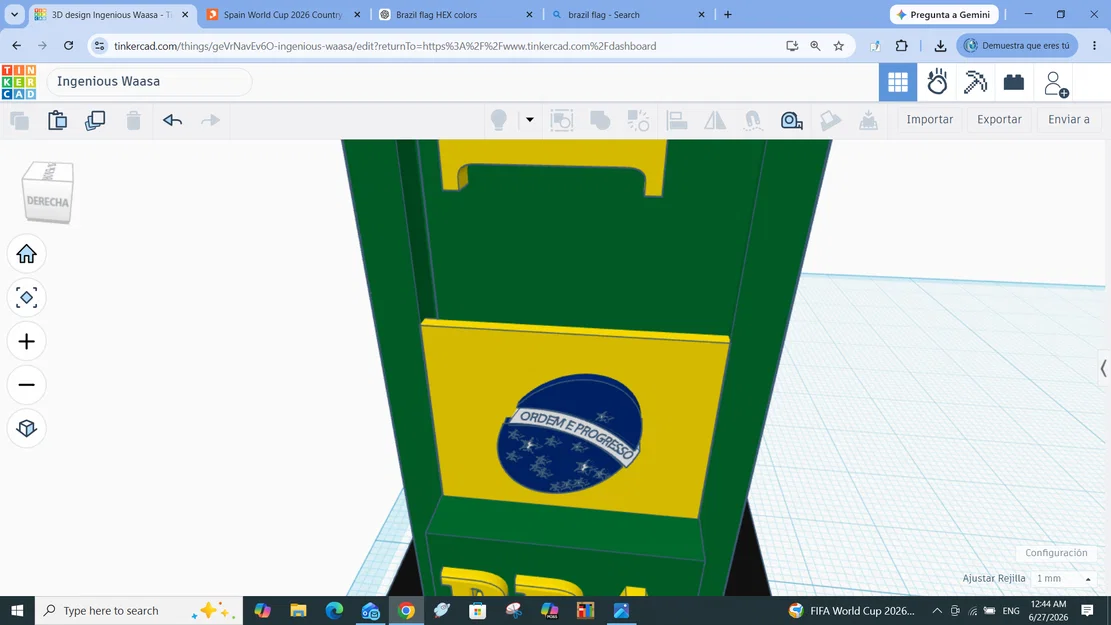Zoom out with the minus button
The image size is (1111, 625).
click(26, 385)
